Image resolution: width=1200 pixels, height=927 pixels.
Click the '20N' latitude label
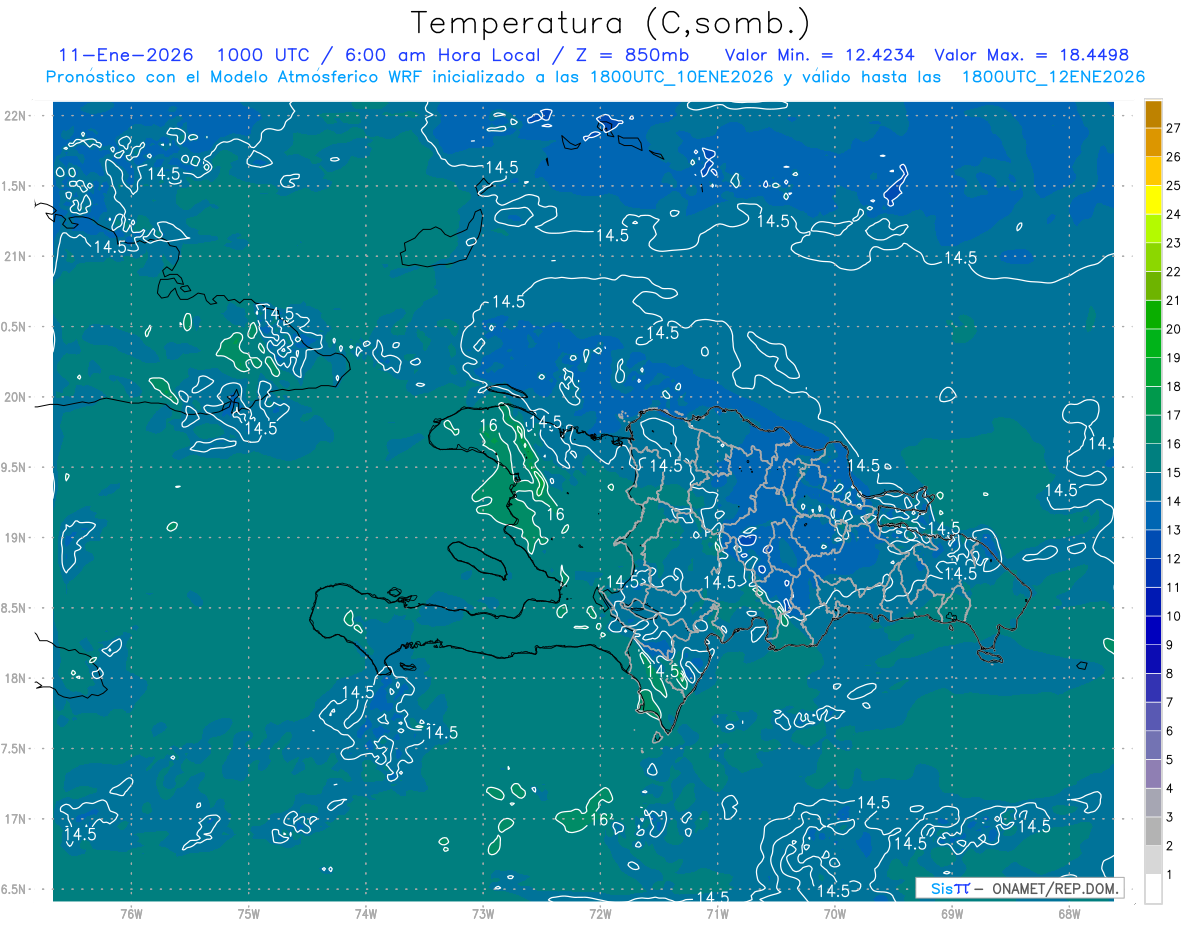(x=17, y=397)
